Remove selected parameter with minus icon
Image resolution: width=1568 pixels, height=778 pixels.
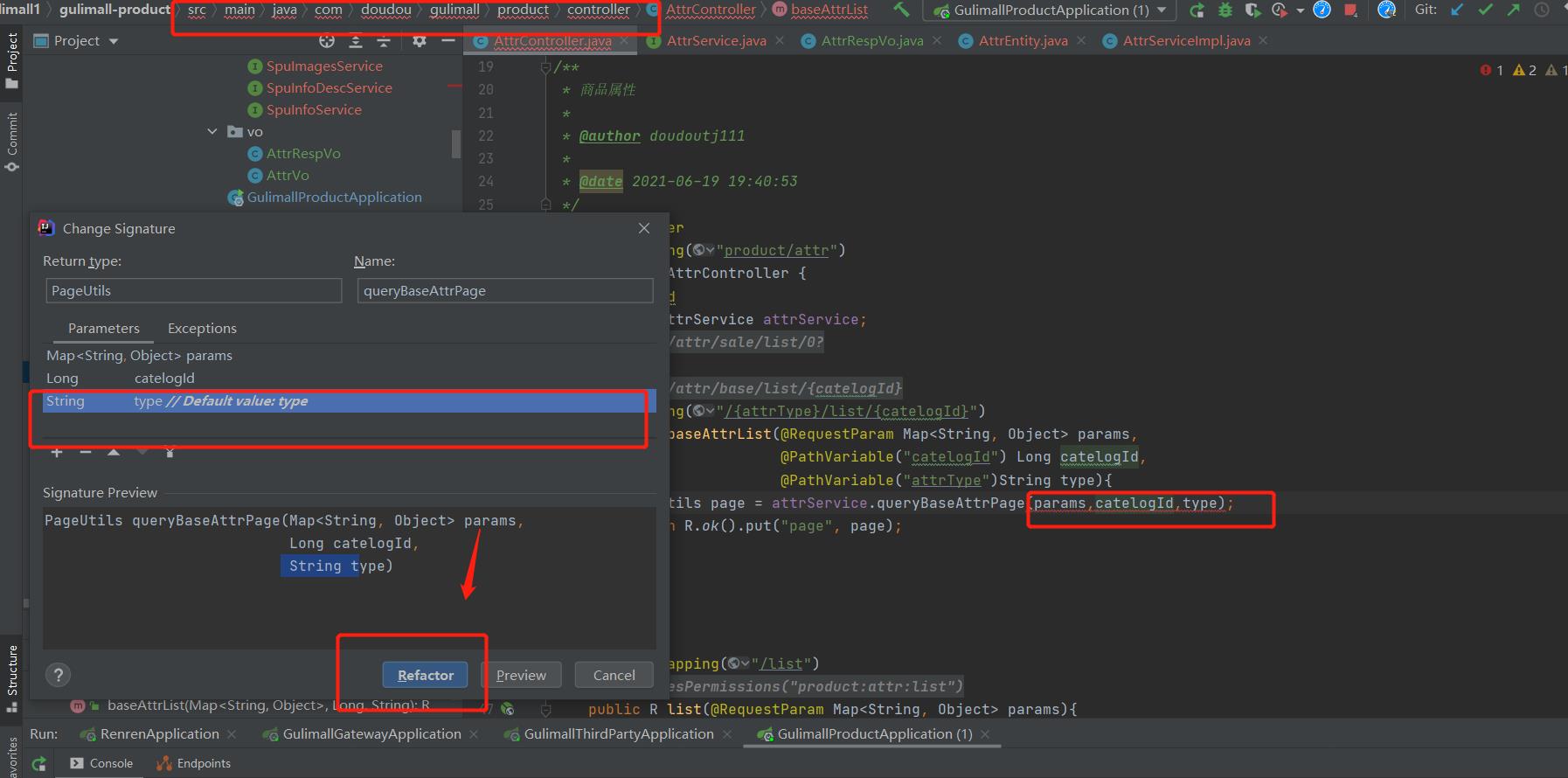[85, 452]
